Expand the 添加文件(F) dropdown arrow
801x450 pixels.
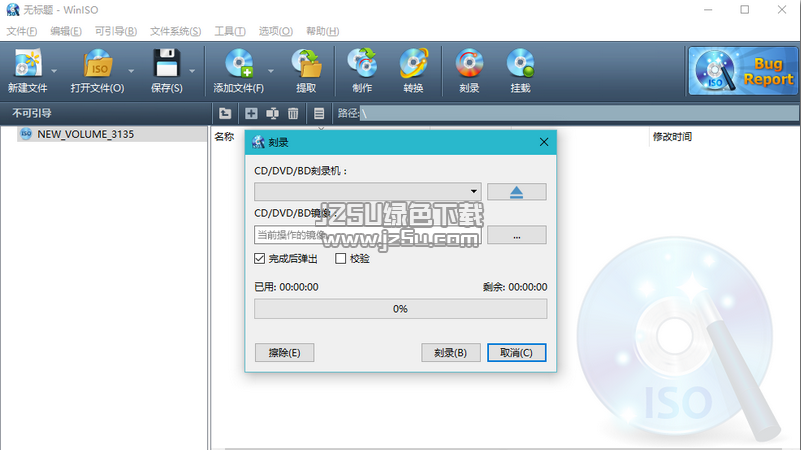[271, 71]
